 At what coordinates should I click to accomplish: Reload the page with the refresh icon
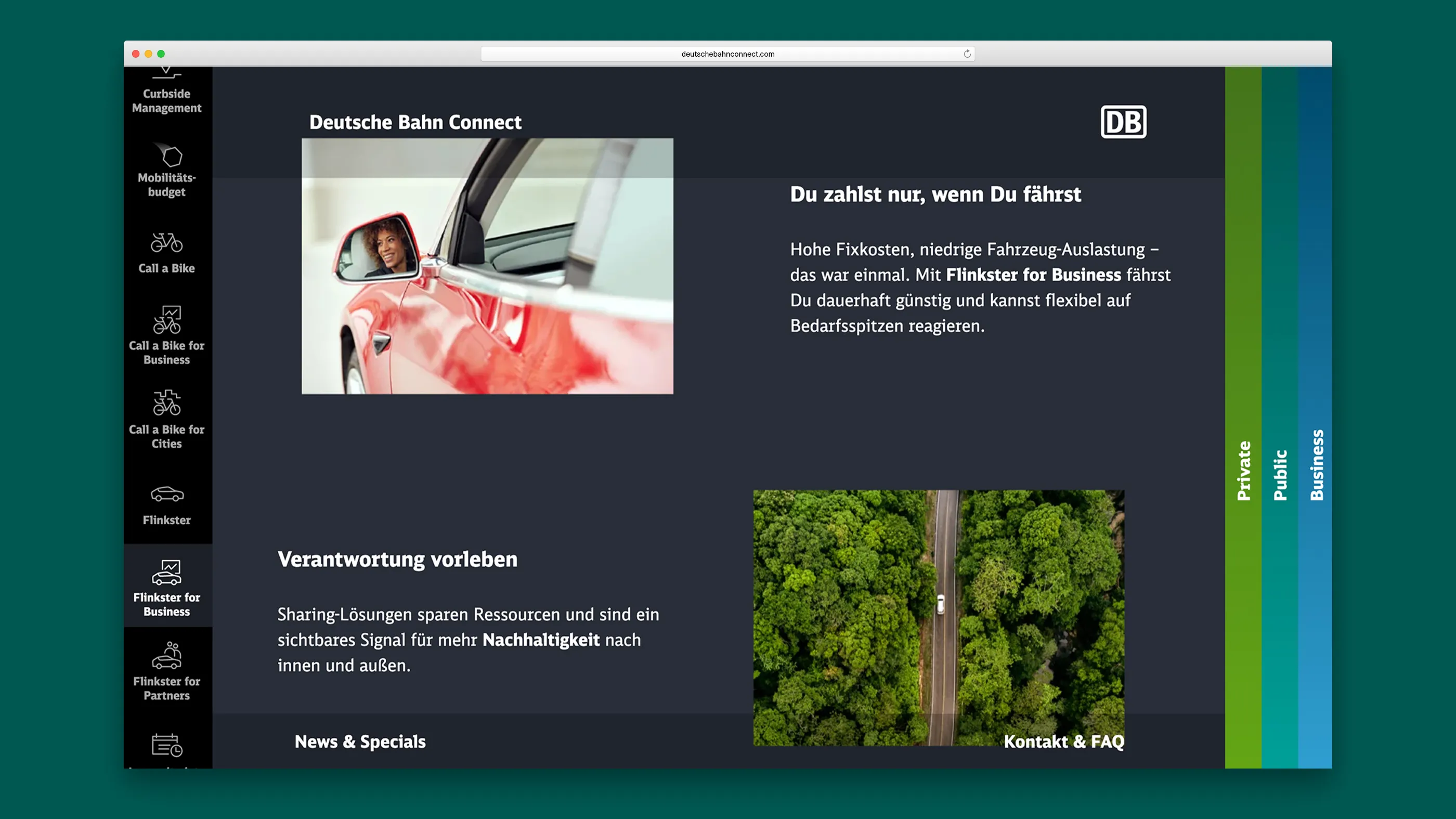967,54
